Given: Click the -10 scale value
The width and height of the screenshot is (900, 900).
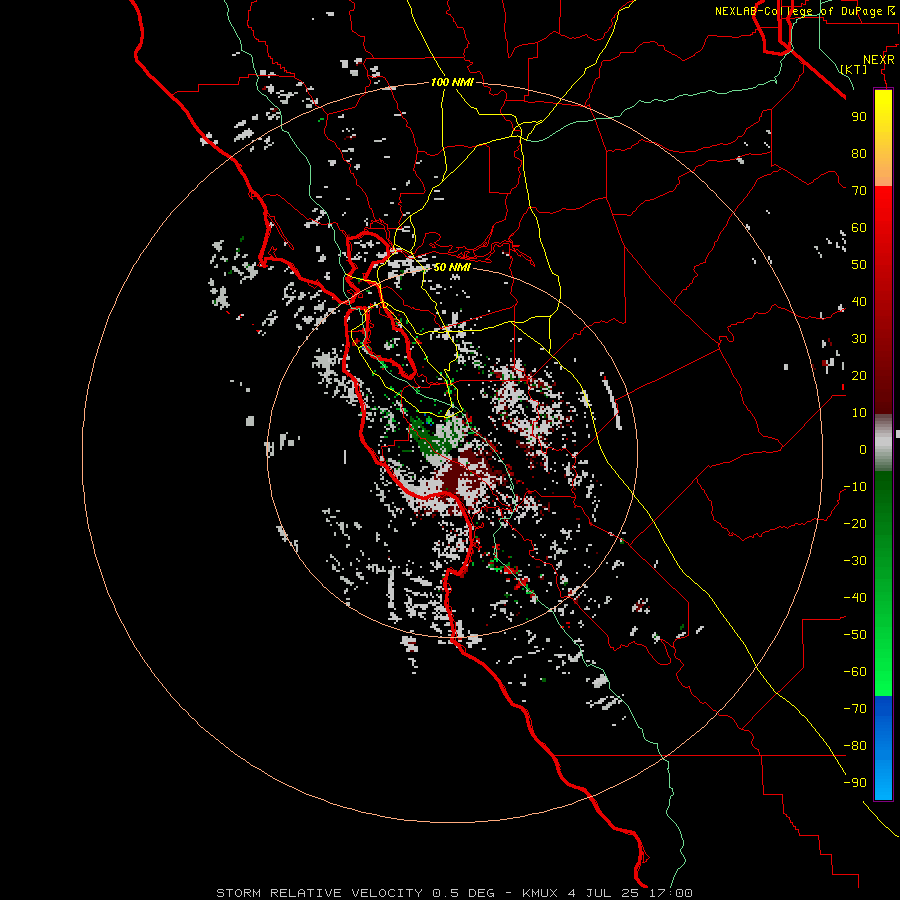Looking at the screenshot, I should pos(855,487).
